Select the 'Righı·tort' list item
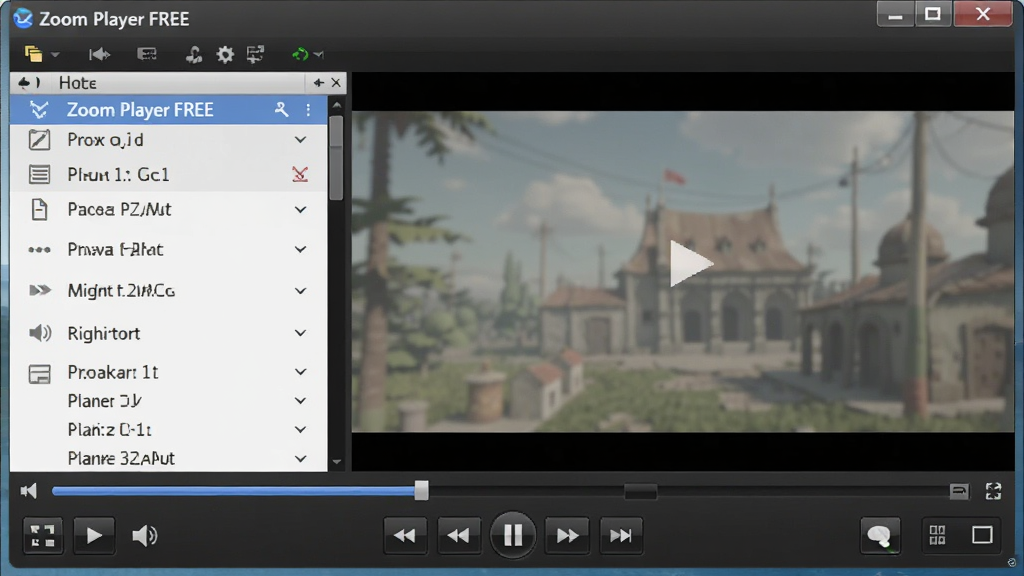Viewport: 1024px width, 576px height. click(168, 333)
